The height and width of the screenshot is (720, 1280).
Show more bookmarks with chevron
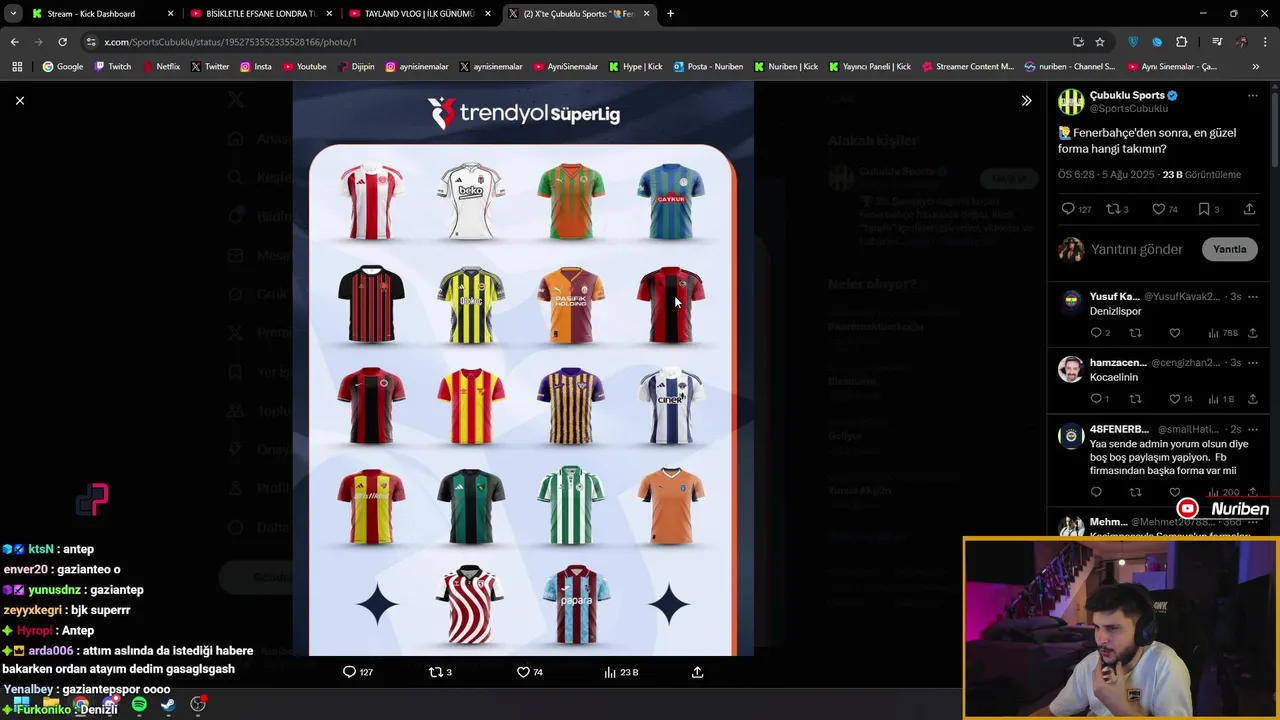(1255, 67)
